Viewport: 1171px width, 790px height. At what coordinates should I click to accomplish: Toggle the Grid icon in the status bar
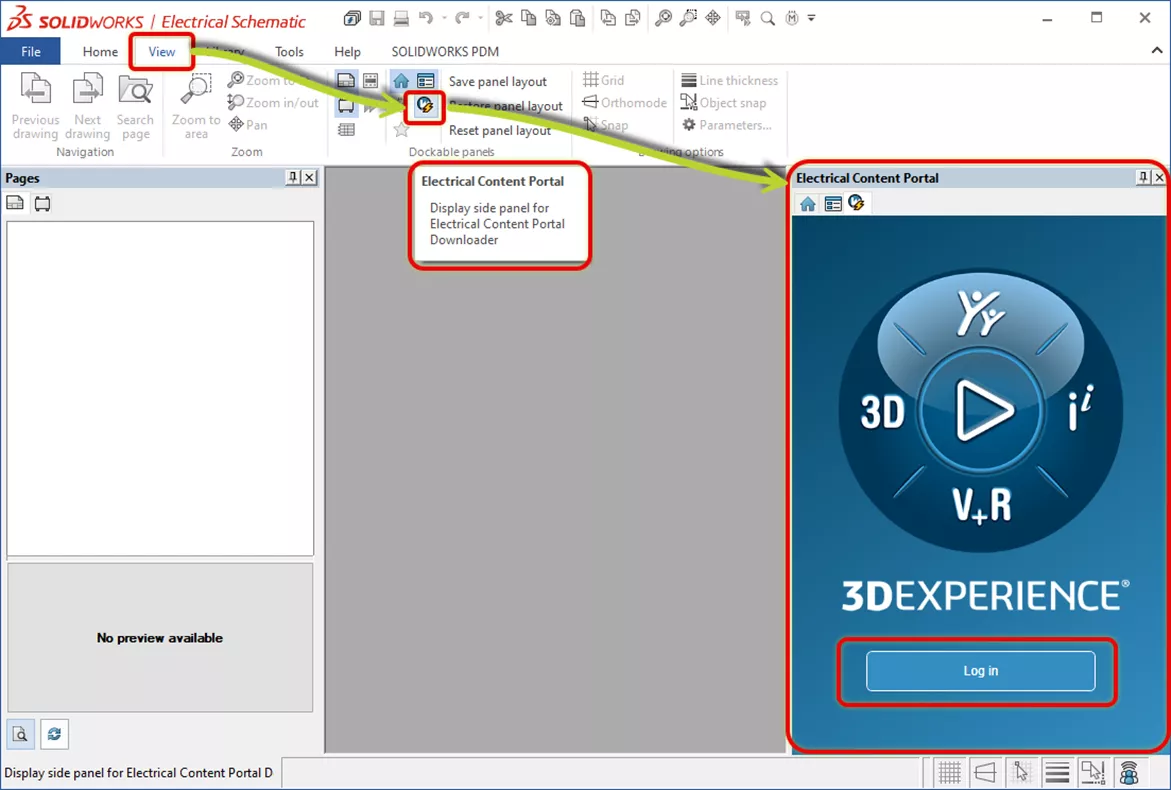(948, 772)
